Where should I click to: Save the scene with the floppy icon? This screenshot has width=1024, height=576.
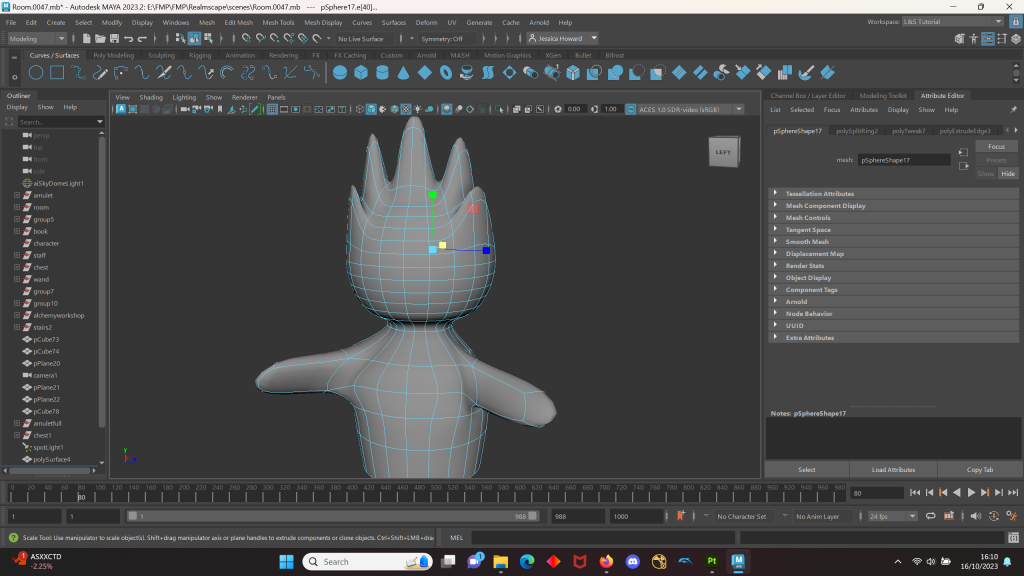[114, 39]
